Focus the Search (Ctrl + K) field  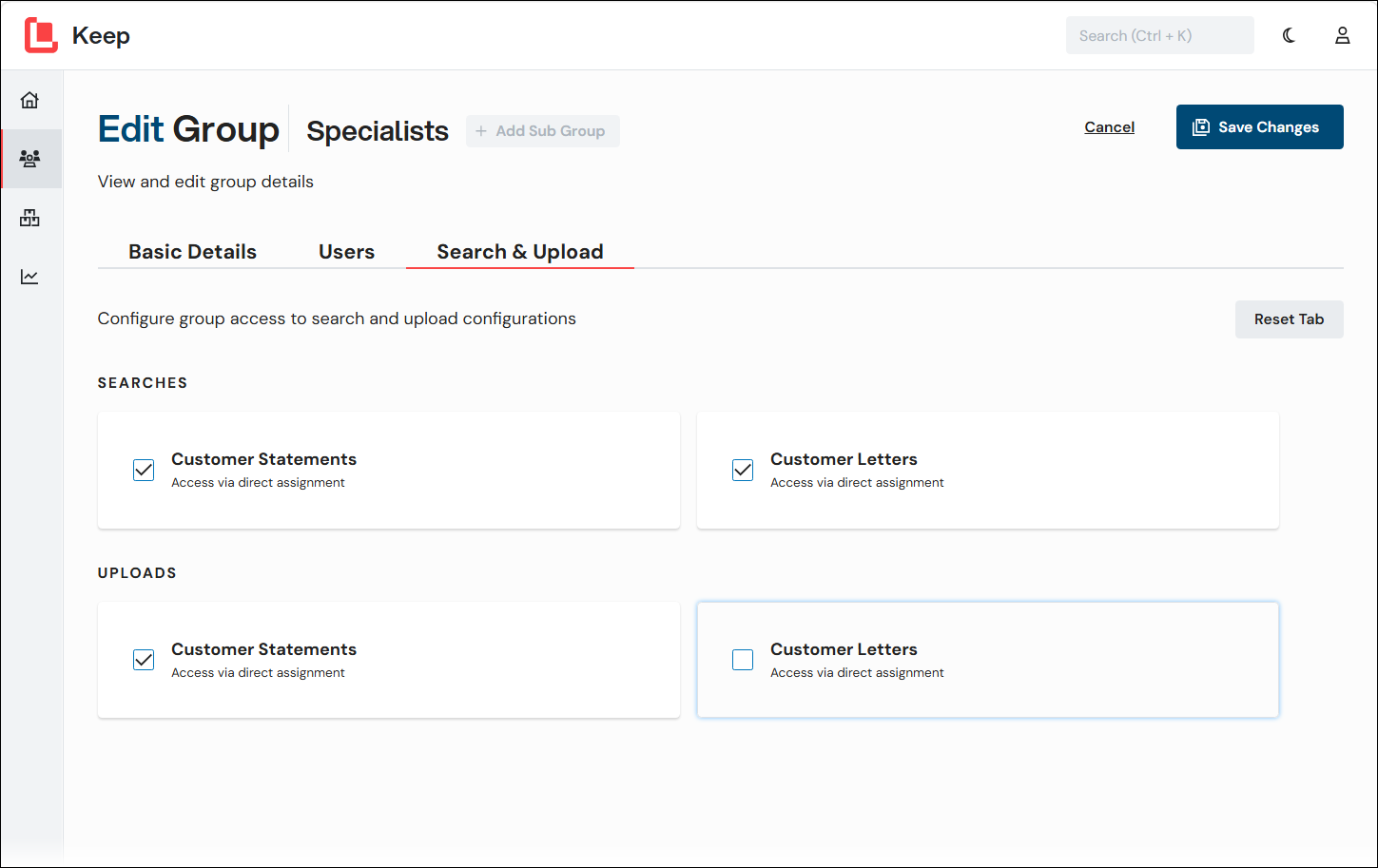(1159, 36)
